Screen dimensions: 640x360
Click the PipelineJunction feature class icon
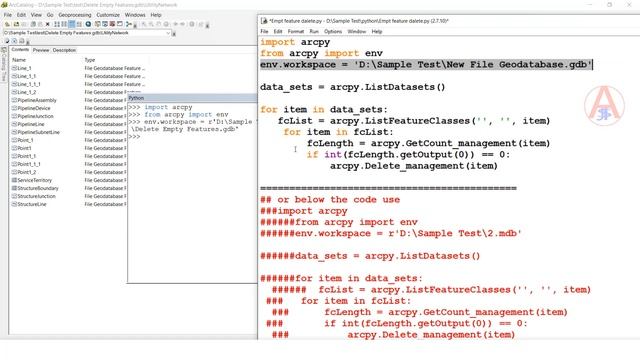14,116
